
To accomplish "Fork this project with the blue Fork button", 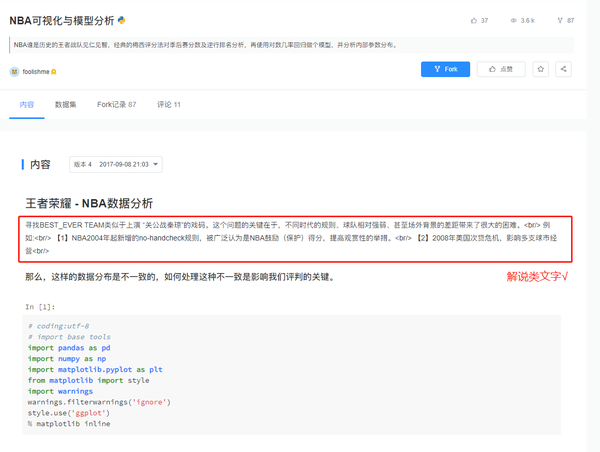I will (x=445, y=69).
